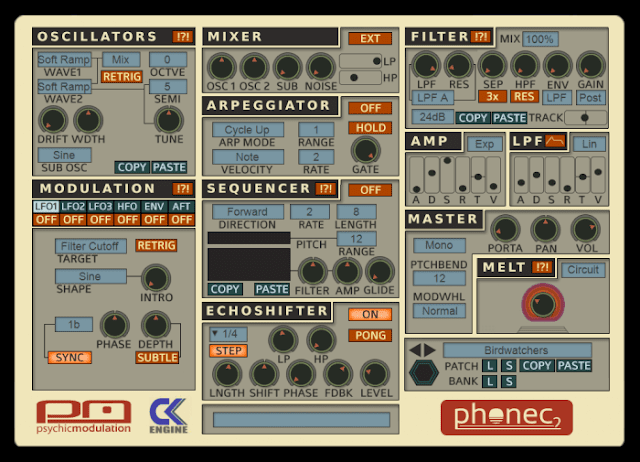
Task: Open the Echoshifter 1/4 step dropdown
Action: pos(229,334)
